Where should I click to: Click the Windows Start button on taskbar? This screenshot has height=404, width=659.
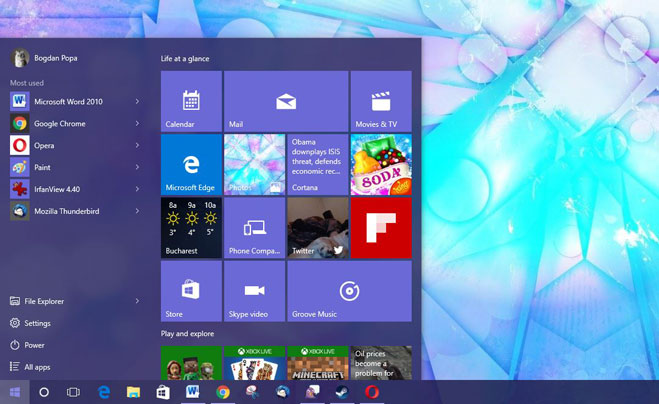[15, 392]
